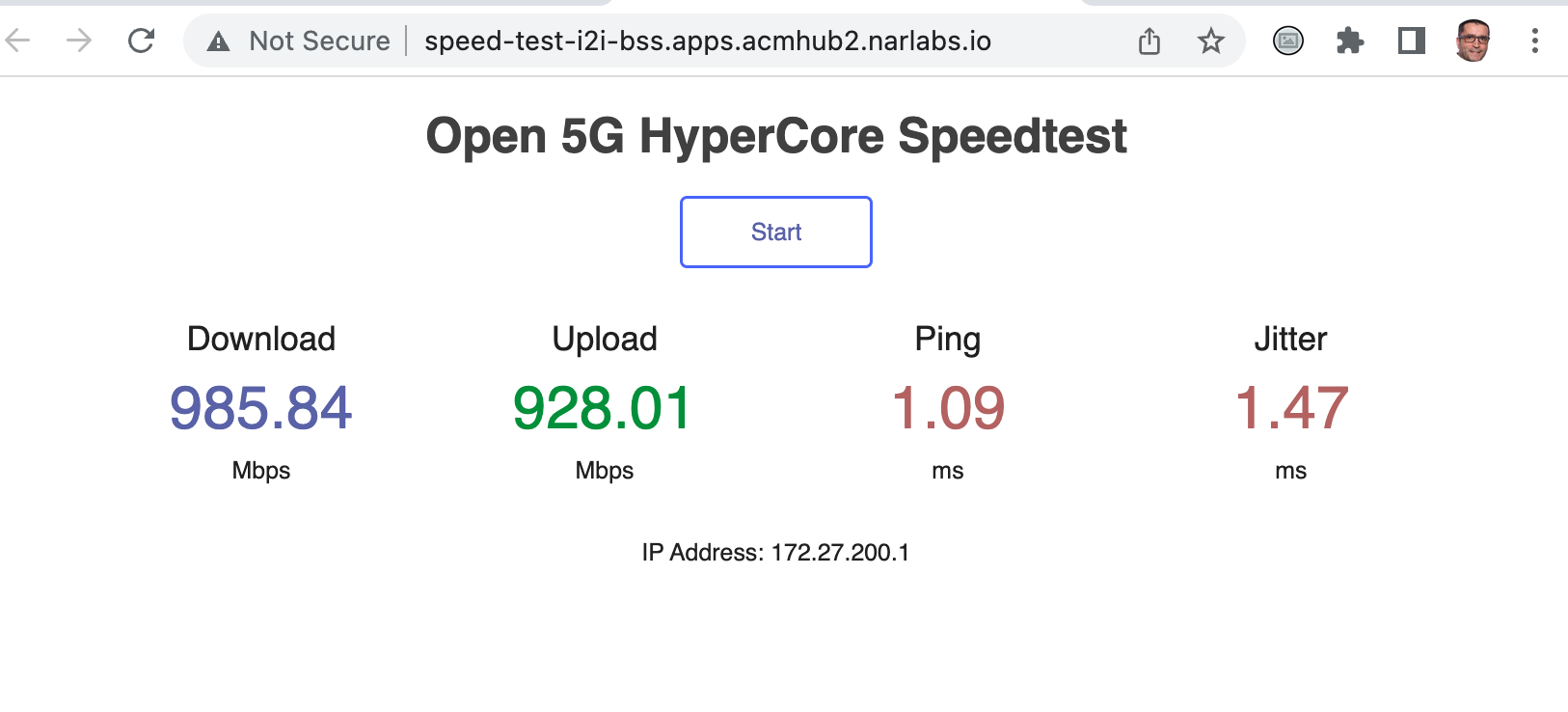The image size is (1568, 712).
Task: Click the Start button to begin speedtest
Action: pos(775,232)
